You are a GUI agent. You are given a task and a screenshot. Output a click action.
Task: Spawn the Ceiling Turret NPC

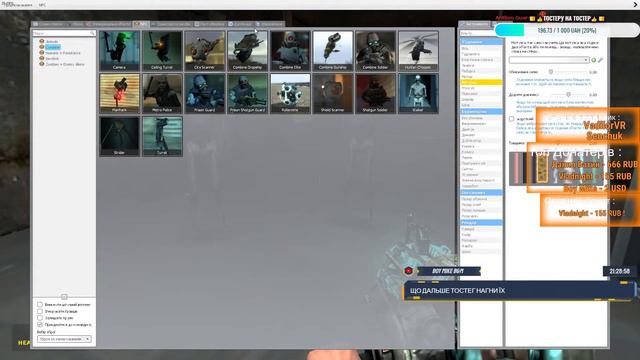[x=162, y=51]
